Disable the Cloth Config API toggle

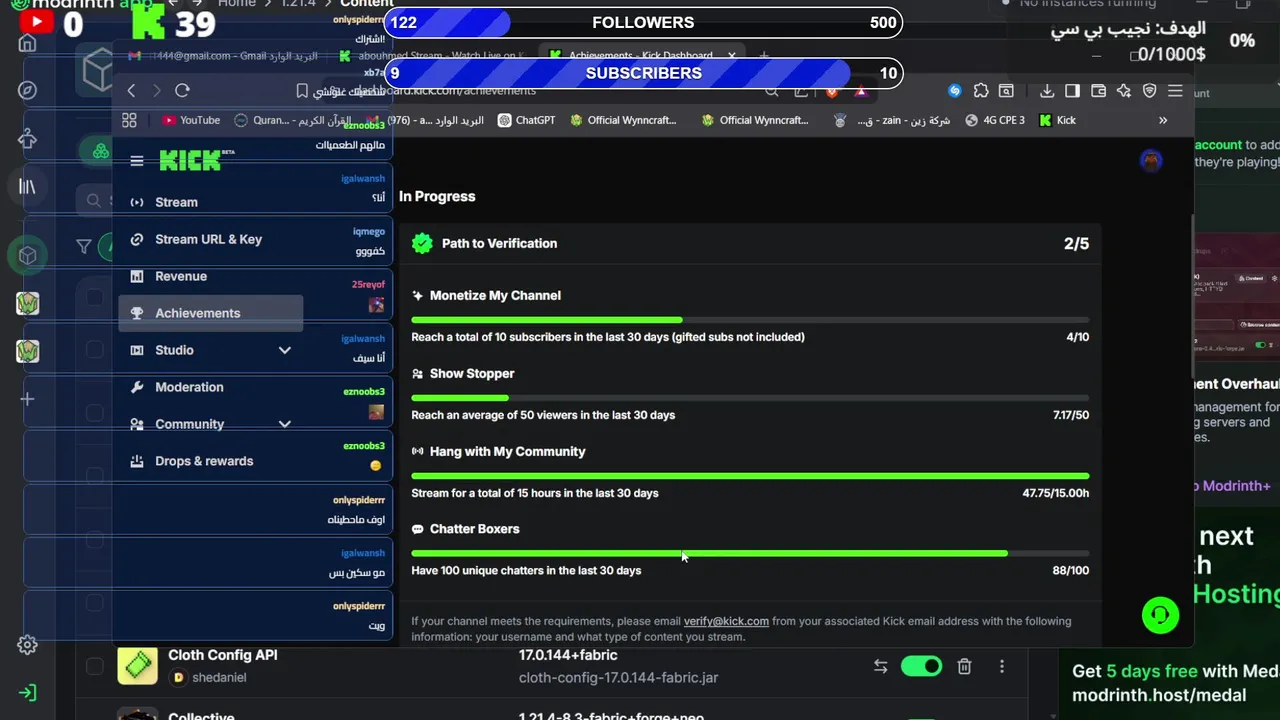921,666
